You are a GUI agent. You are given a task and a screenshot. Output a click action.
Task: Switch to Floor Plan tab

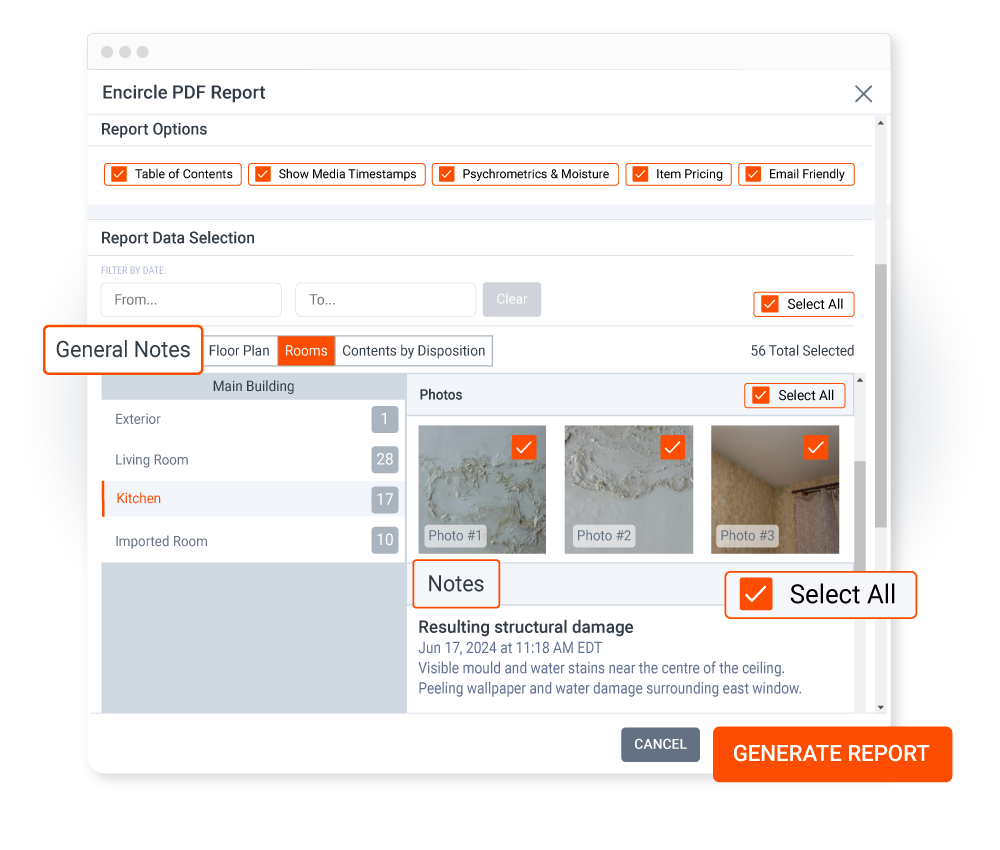[x=239, y=351]
